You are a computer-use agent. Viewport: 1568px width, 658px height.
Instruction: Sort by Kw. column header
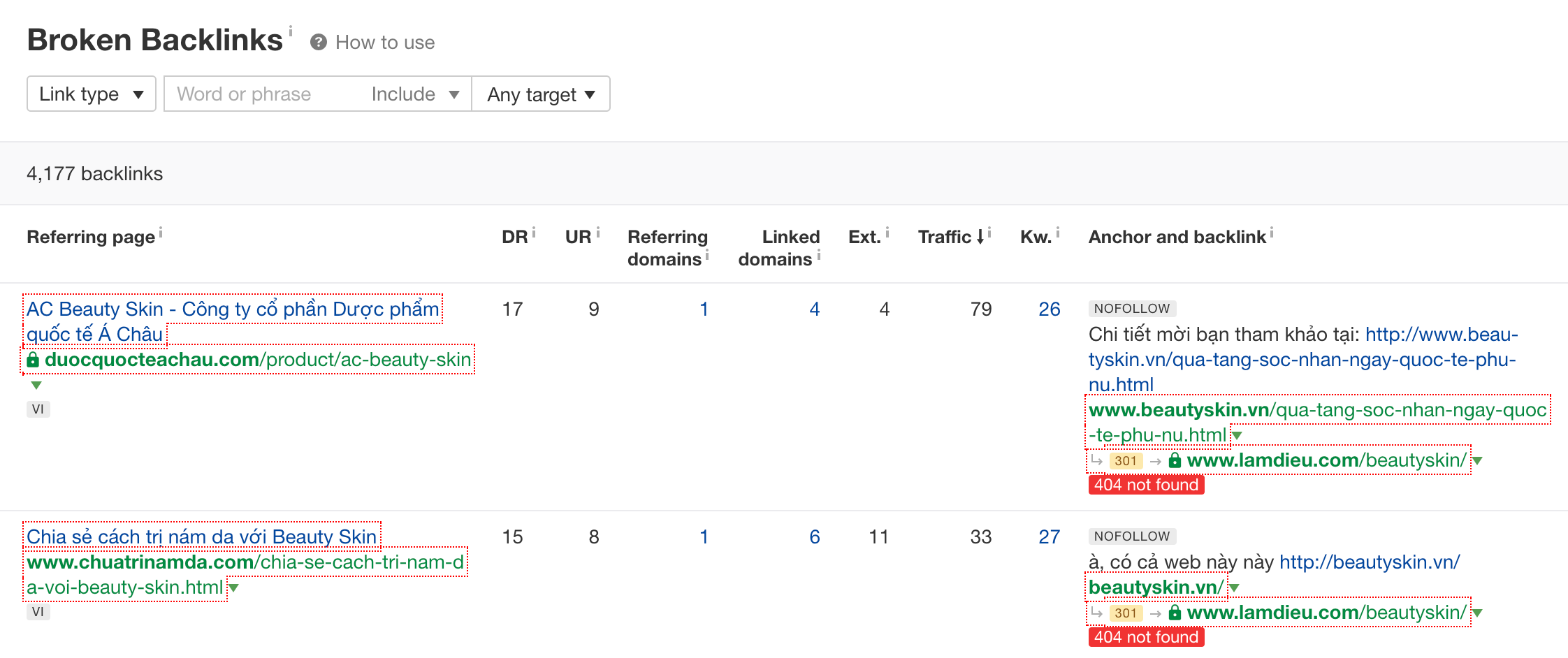(x=1036, y=237)
